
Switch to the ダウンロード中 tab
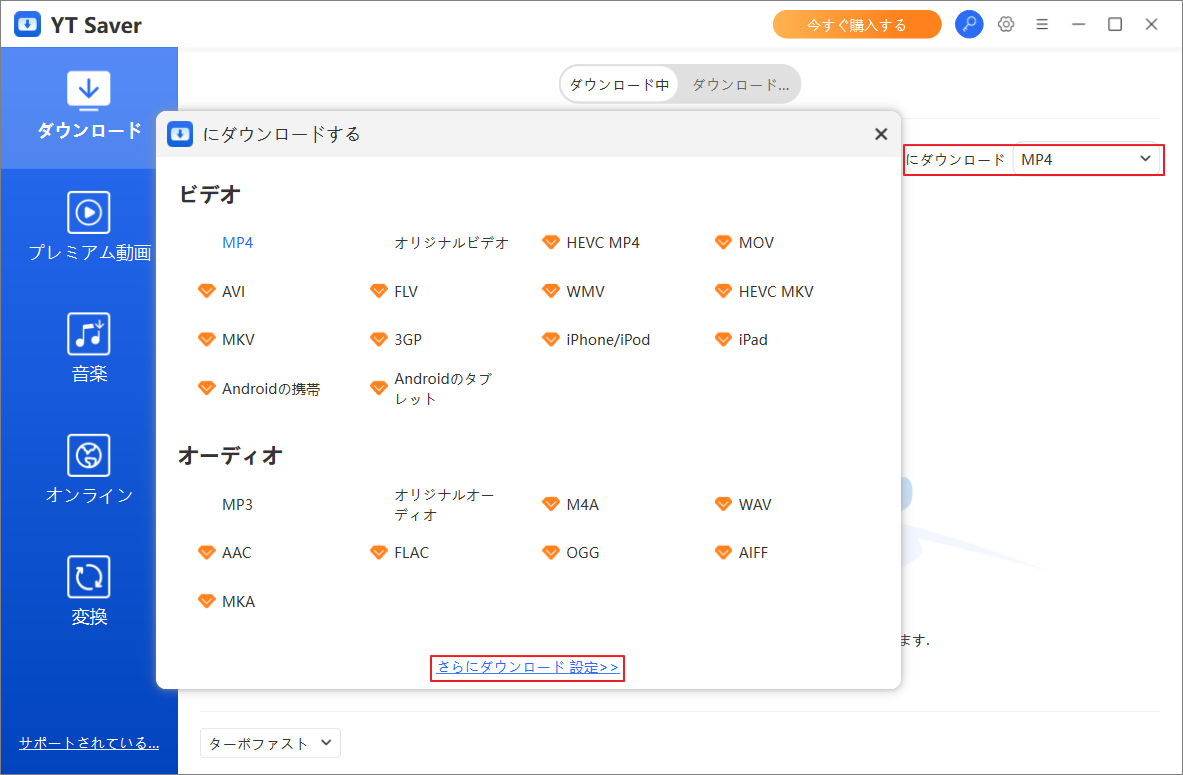coord(619,84)
